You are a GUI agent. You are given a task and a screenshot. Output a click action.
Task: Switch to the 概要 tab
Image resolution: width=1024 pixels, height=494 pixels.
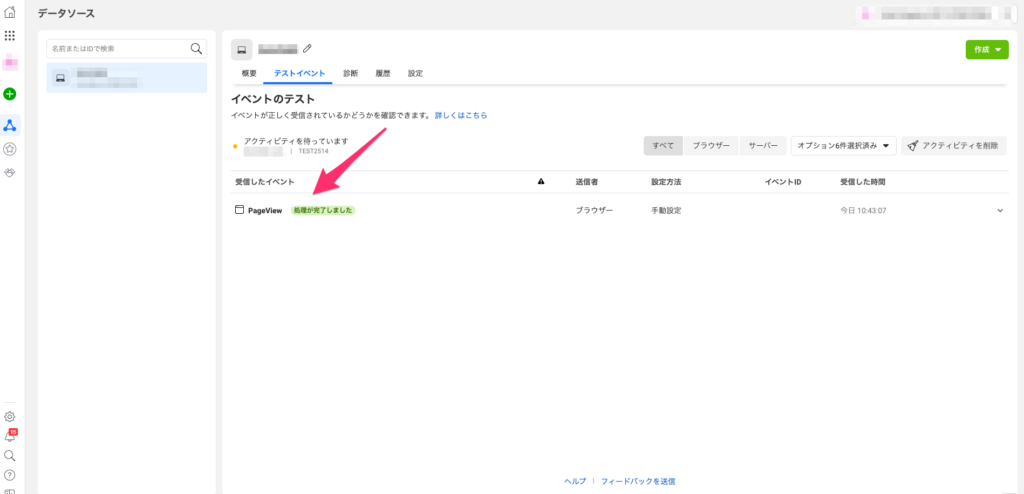point(249,74)
